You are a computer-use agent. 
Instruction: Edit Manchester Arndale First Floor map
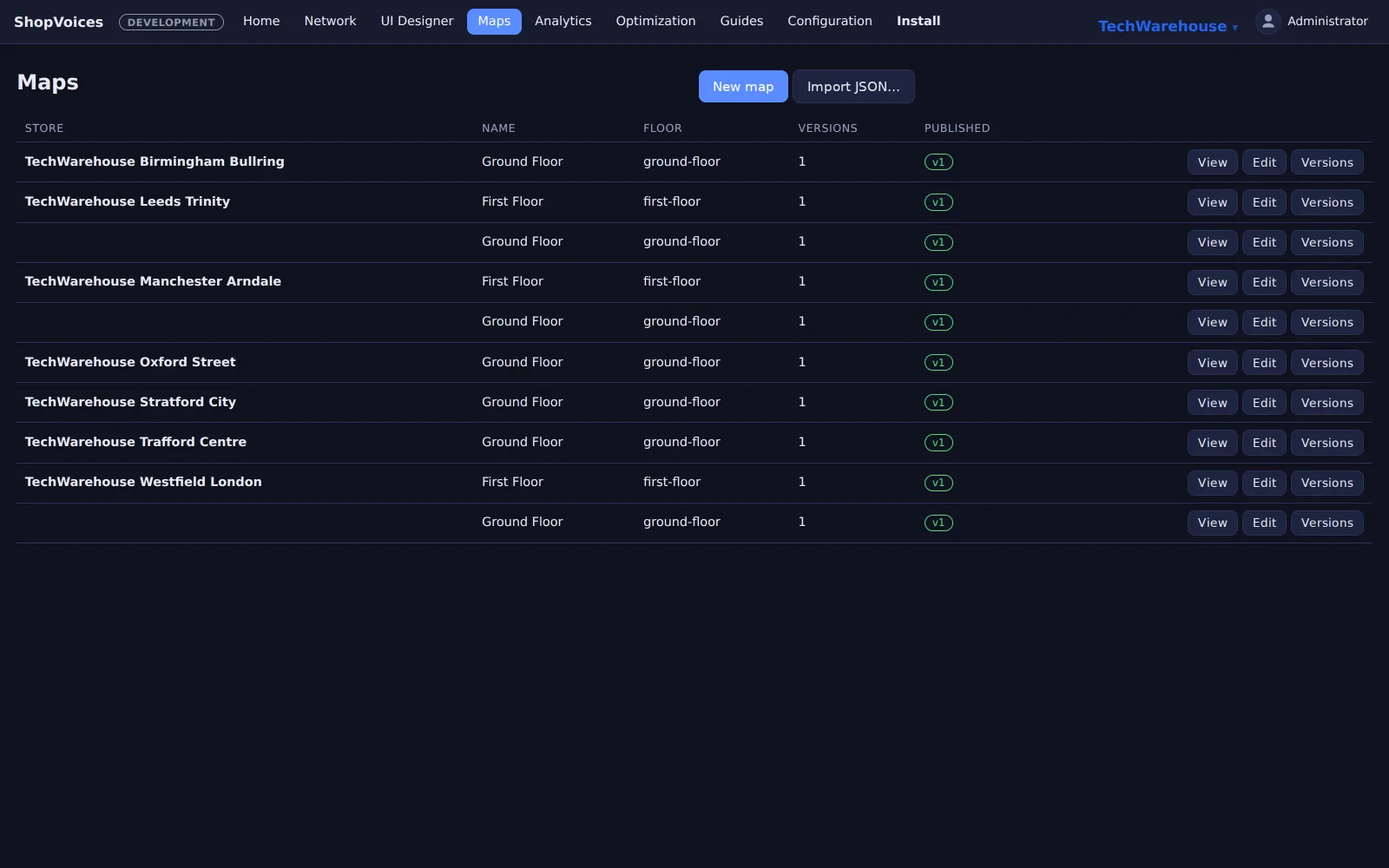coord(1264,282)
